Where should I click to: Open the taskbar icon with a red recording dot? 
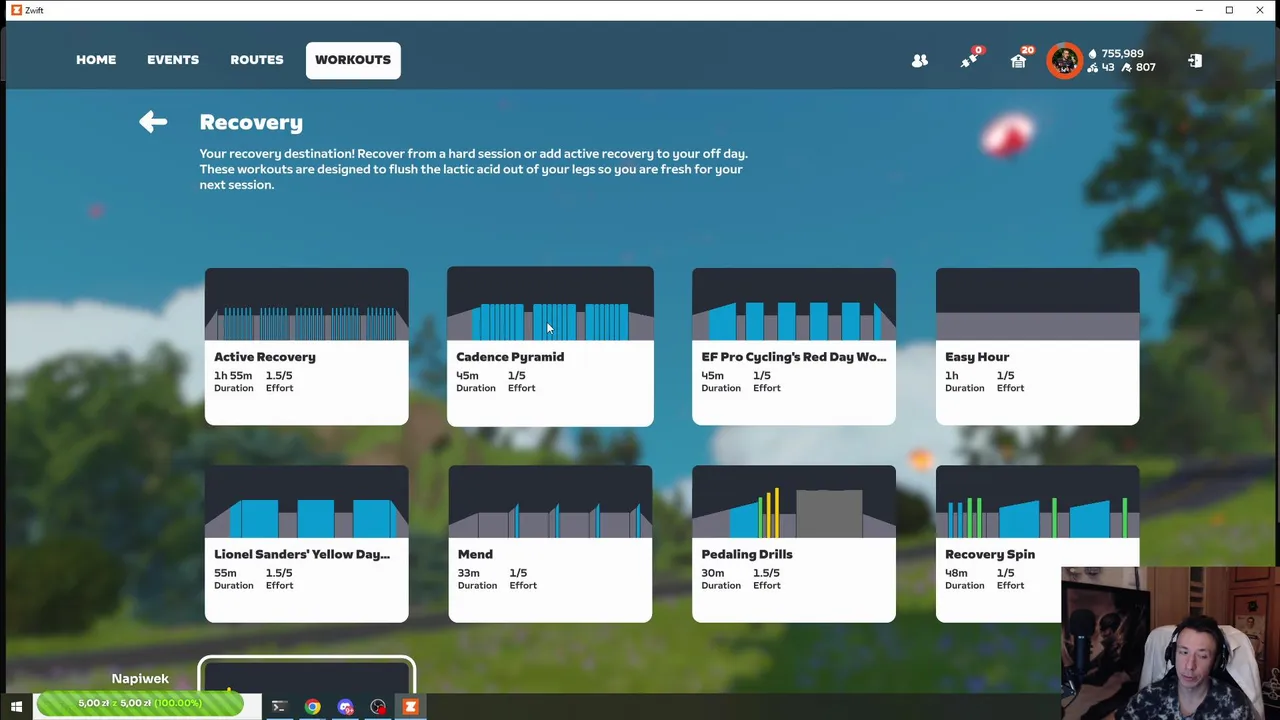click(x=378, y=707)
